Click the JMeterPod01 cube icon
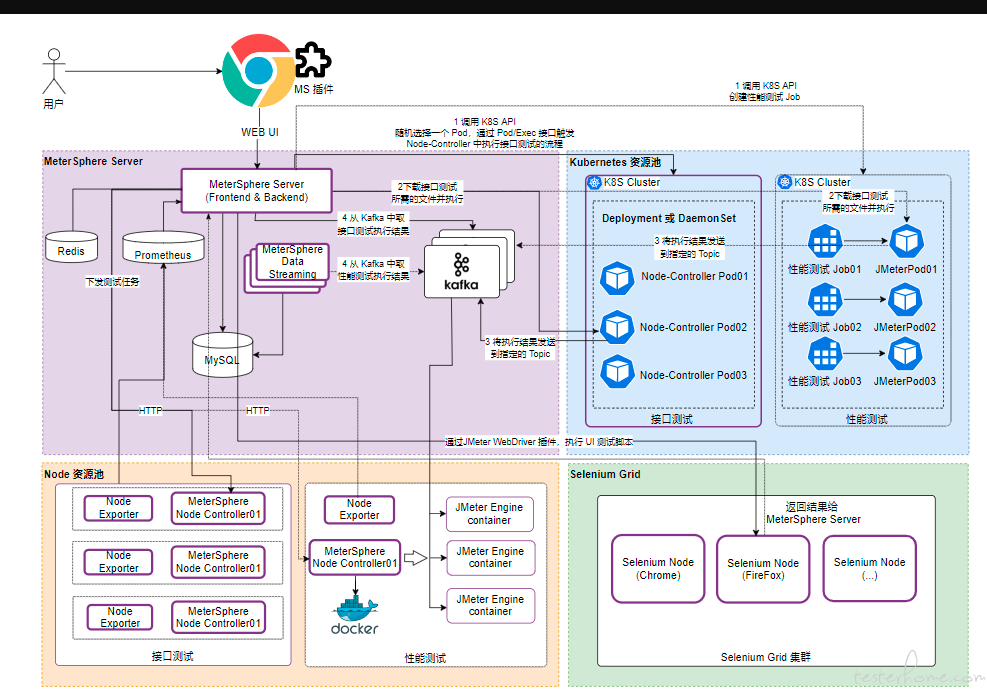 click(906, 241)
